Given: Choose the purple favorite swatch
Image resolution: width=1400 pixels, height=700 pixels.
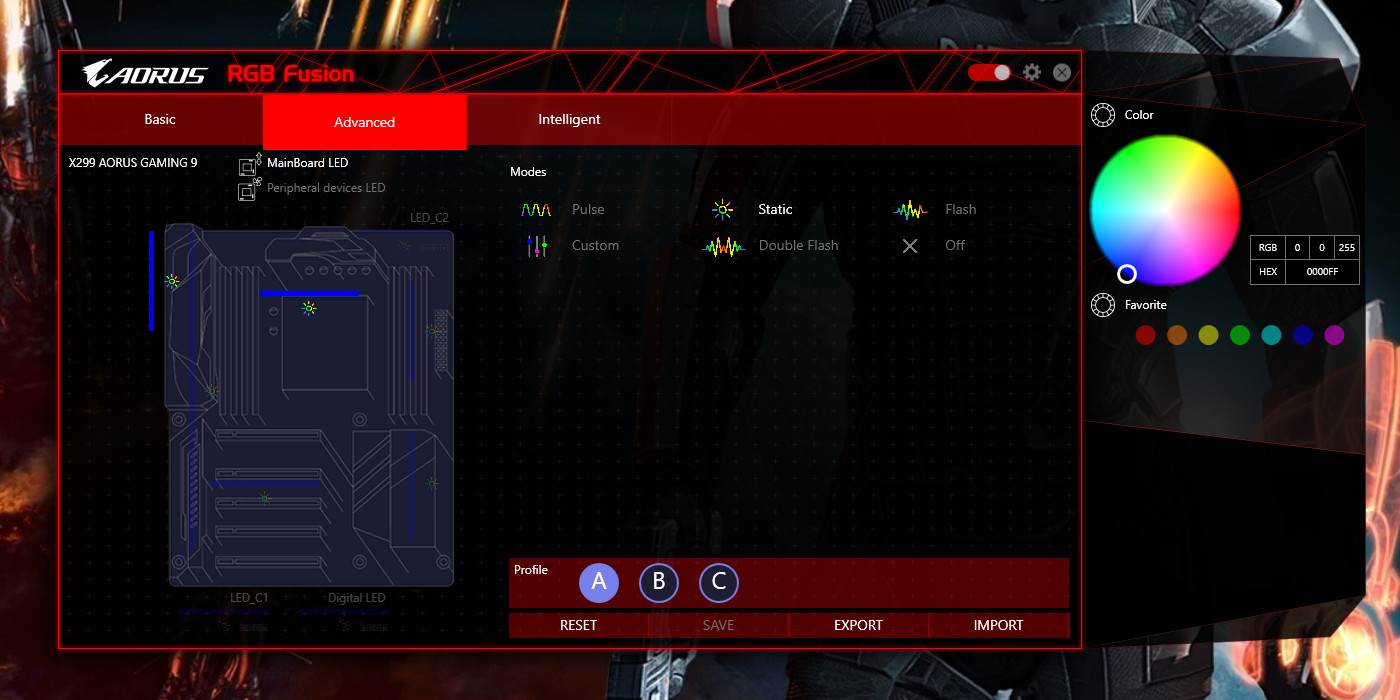Looking at the screenshot, I should point(1334,336).
